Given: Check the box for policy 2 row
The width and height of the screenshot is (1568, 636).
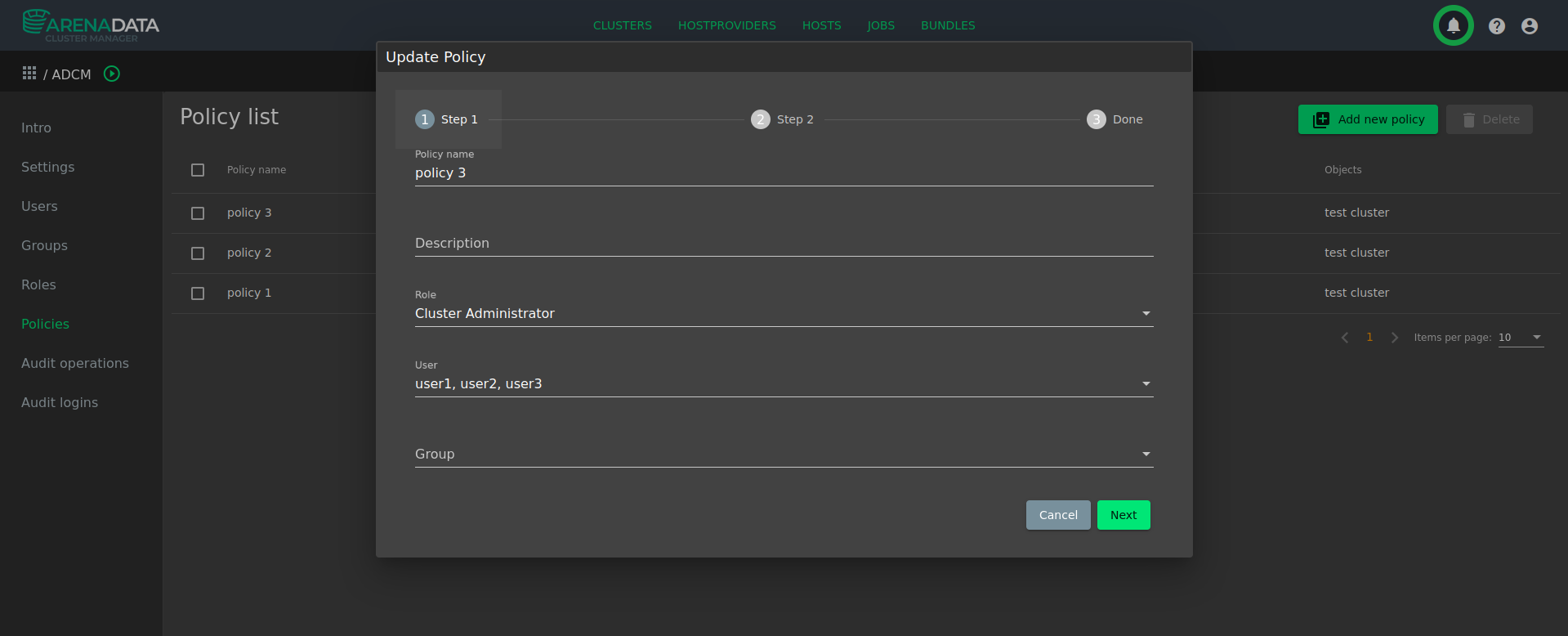Looking at the screenshot, I should tap(198, 253).
